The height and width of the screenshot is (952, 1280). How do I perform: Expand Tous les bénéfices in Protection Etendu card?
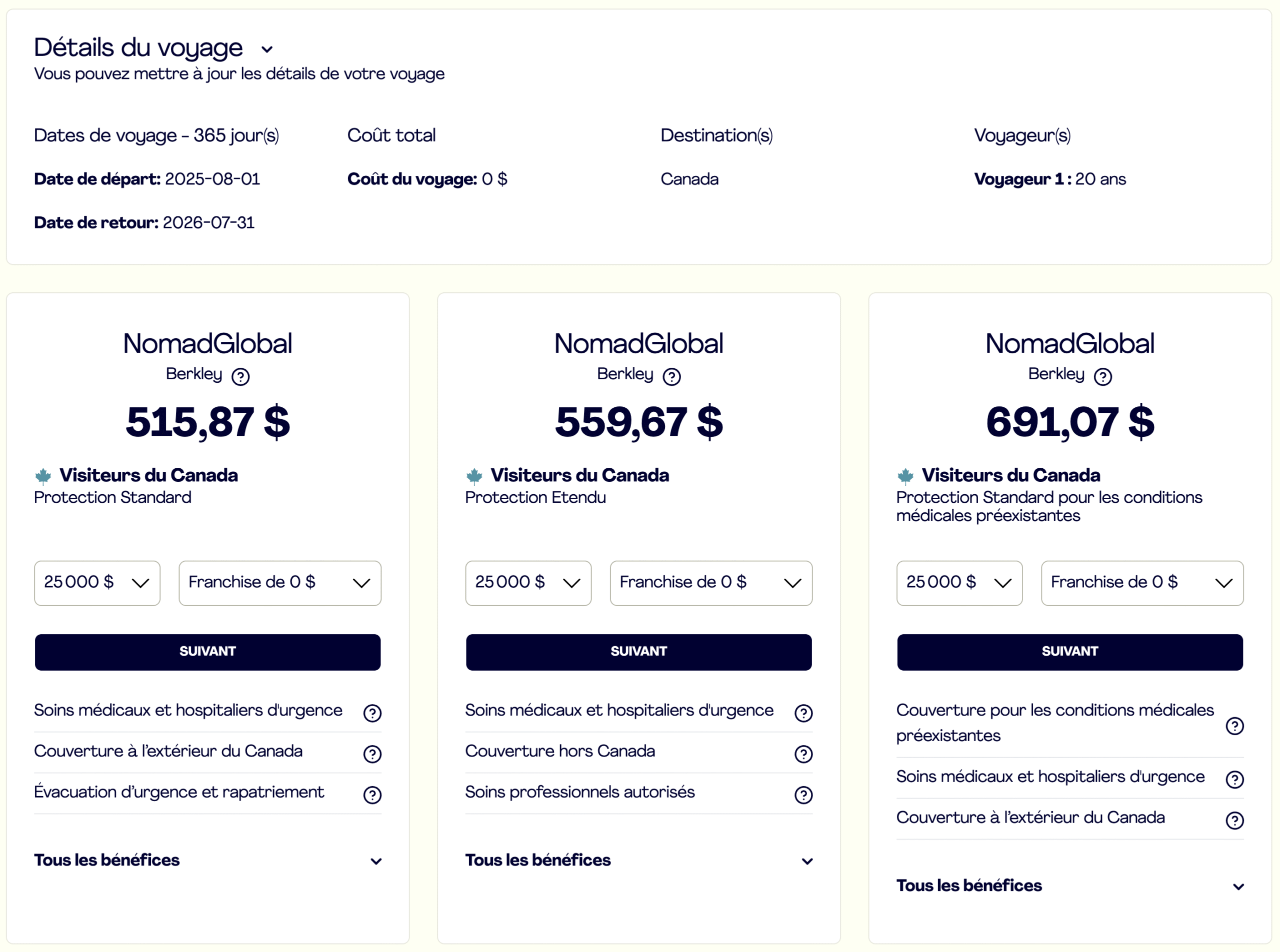pos(639,860)
